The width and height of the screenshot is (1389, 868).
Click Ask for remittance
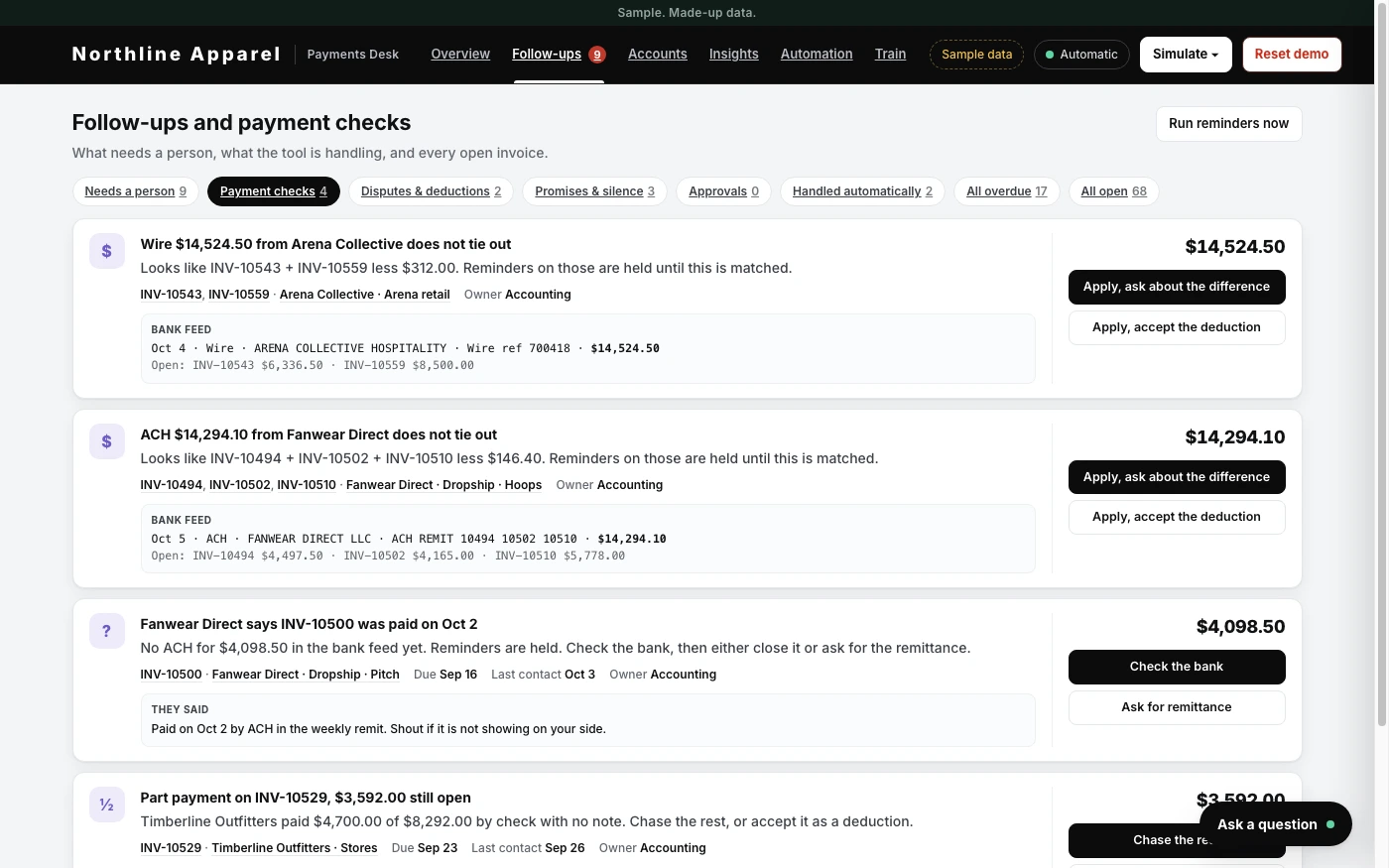coord(1177,707)
